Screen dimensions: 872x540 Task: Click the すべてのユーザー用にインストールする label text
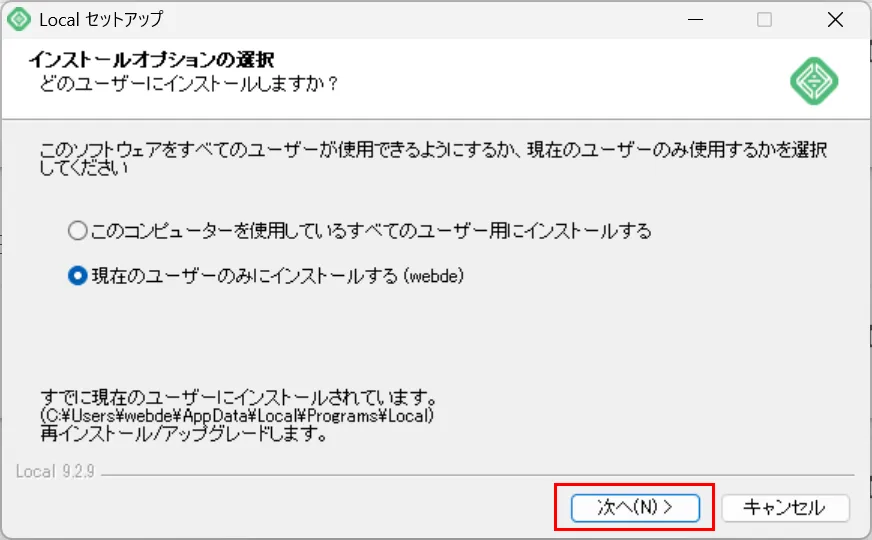pyautogui.click(x=371, y=231)
